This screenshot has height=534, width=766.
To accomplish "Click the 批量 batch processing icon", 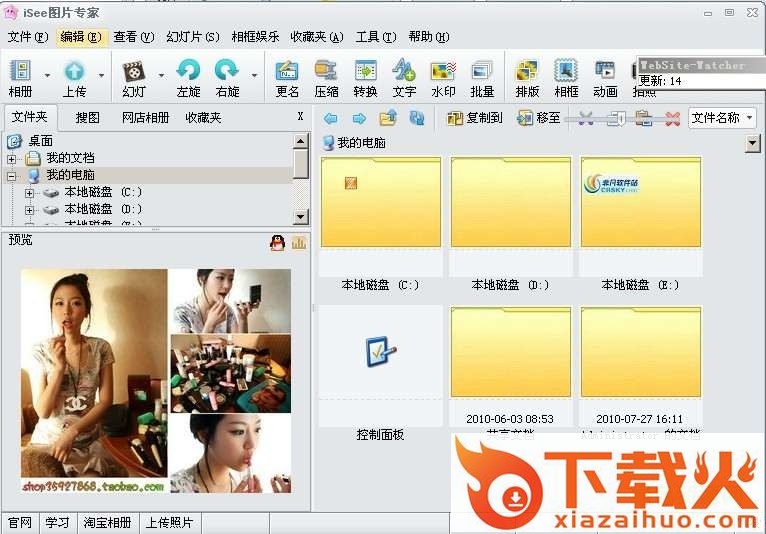I will 482,72.
